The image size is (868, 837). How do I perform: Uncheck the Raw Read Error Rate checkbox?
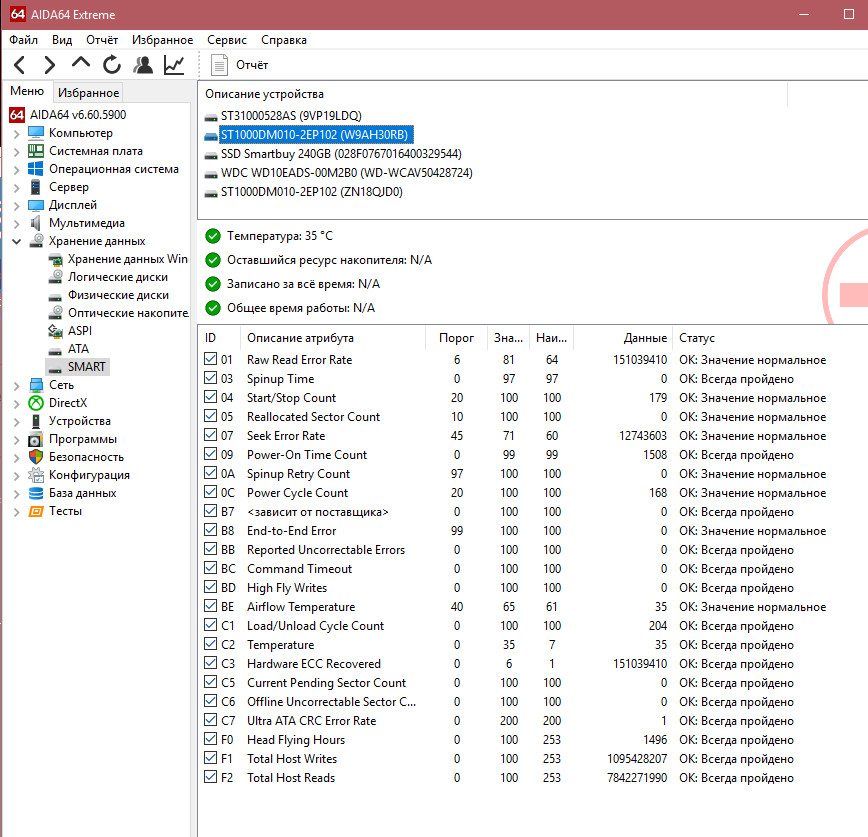[210, 359]
